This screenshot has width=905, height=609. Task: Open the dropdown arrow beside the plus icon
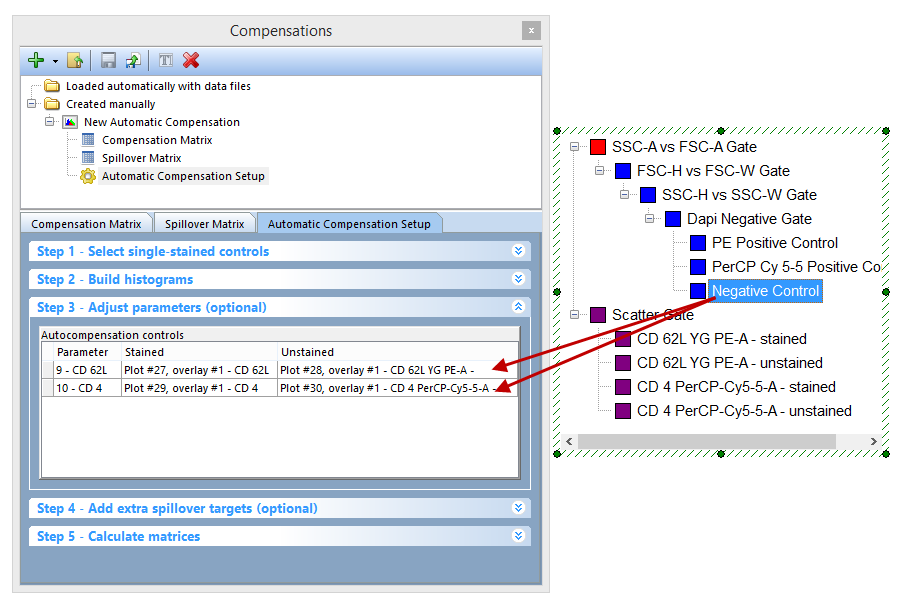click(x=55, y=62)
